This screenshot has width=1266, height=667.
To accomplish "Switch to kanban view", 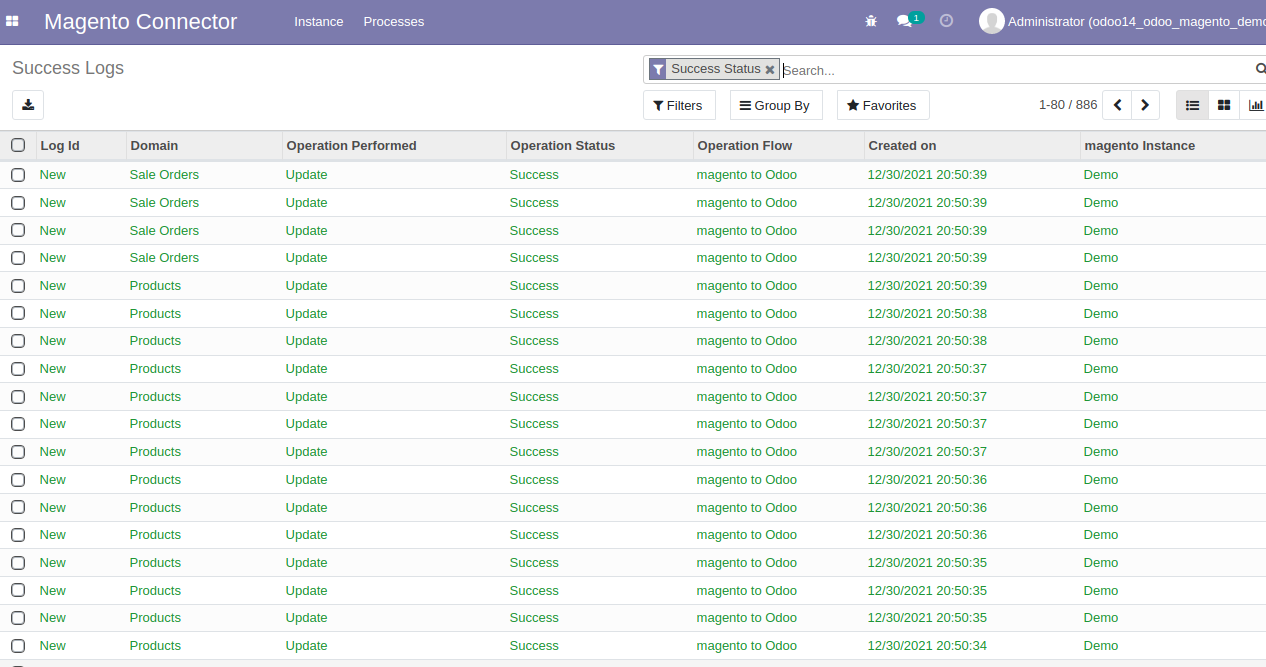I will pos(1224,105).
